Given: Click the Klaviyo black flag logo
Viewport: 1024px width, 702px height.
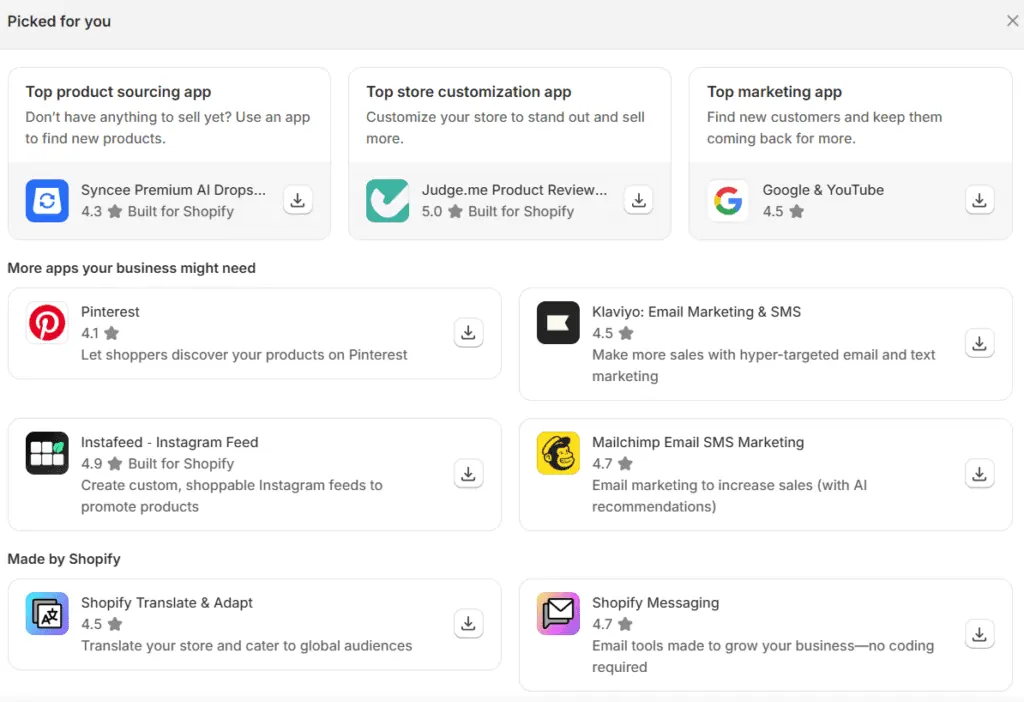Looking at the screenshot, I should point(558,323).
